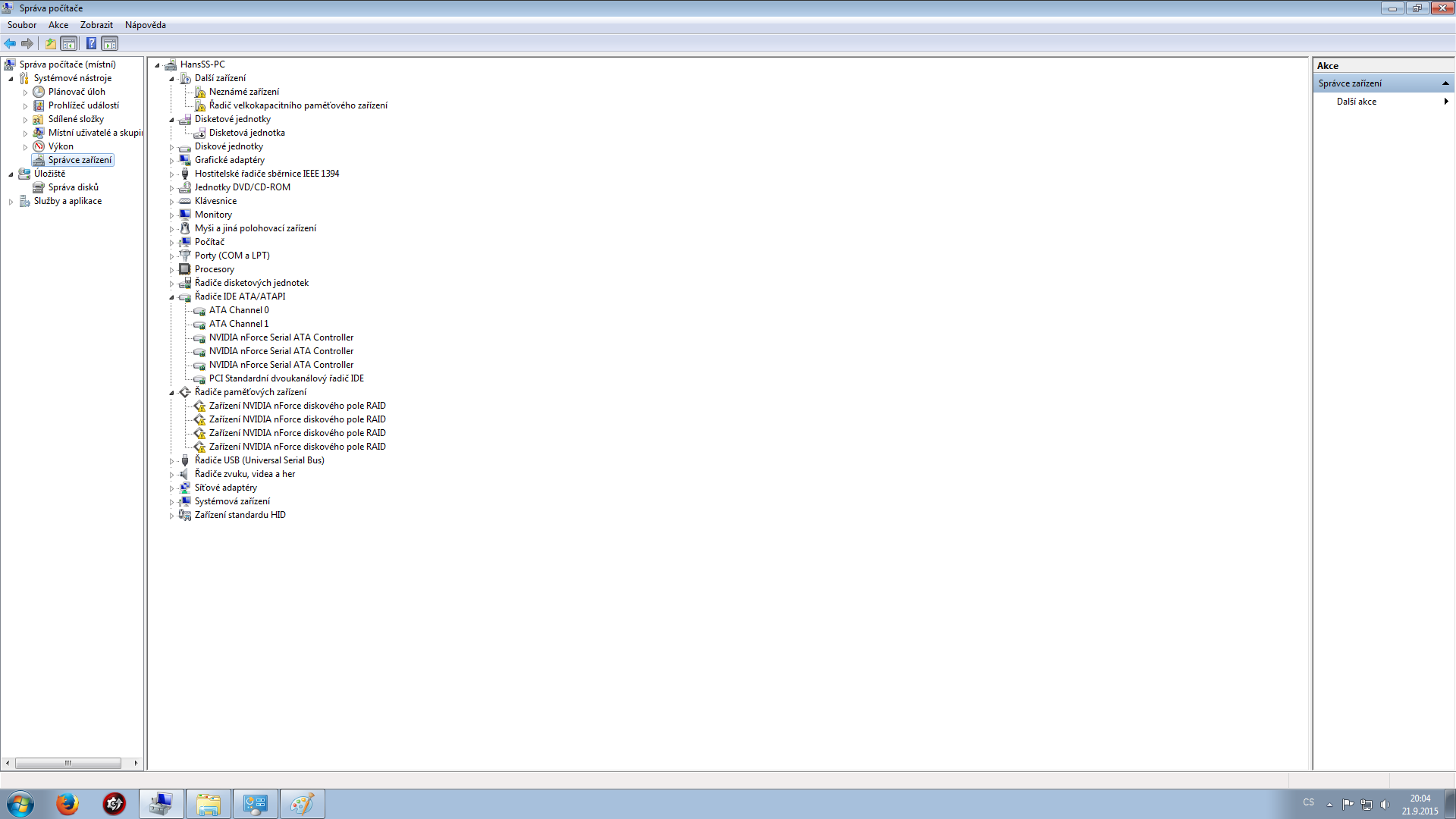Select Správa disků under Úložiště
The image size is (1456, 819).
point(73,187)
